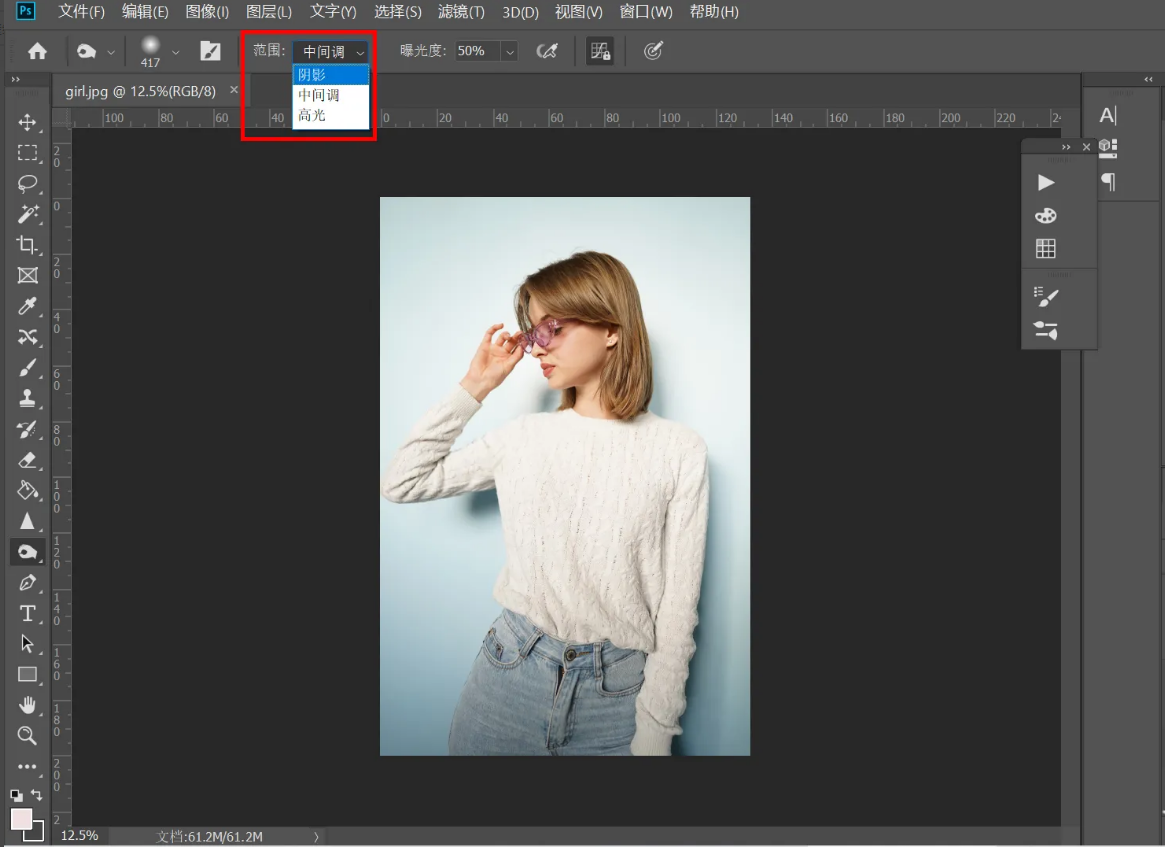Viewport: 1165px width, 847px height.
Task: Select the Zoom magnifier tool
Action: tap(27, 736)
